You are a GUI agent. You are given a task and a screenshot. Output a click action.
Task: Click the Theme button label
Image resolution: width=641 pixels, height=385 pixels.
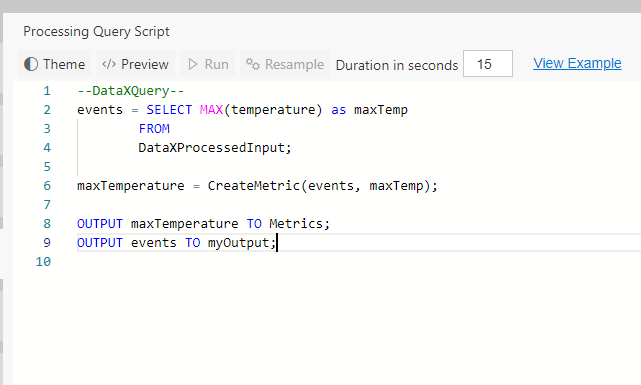point(64,64)
